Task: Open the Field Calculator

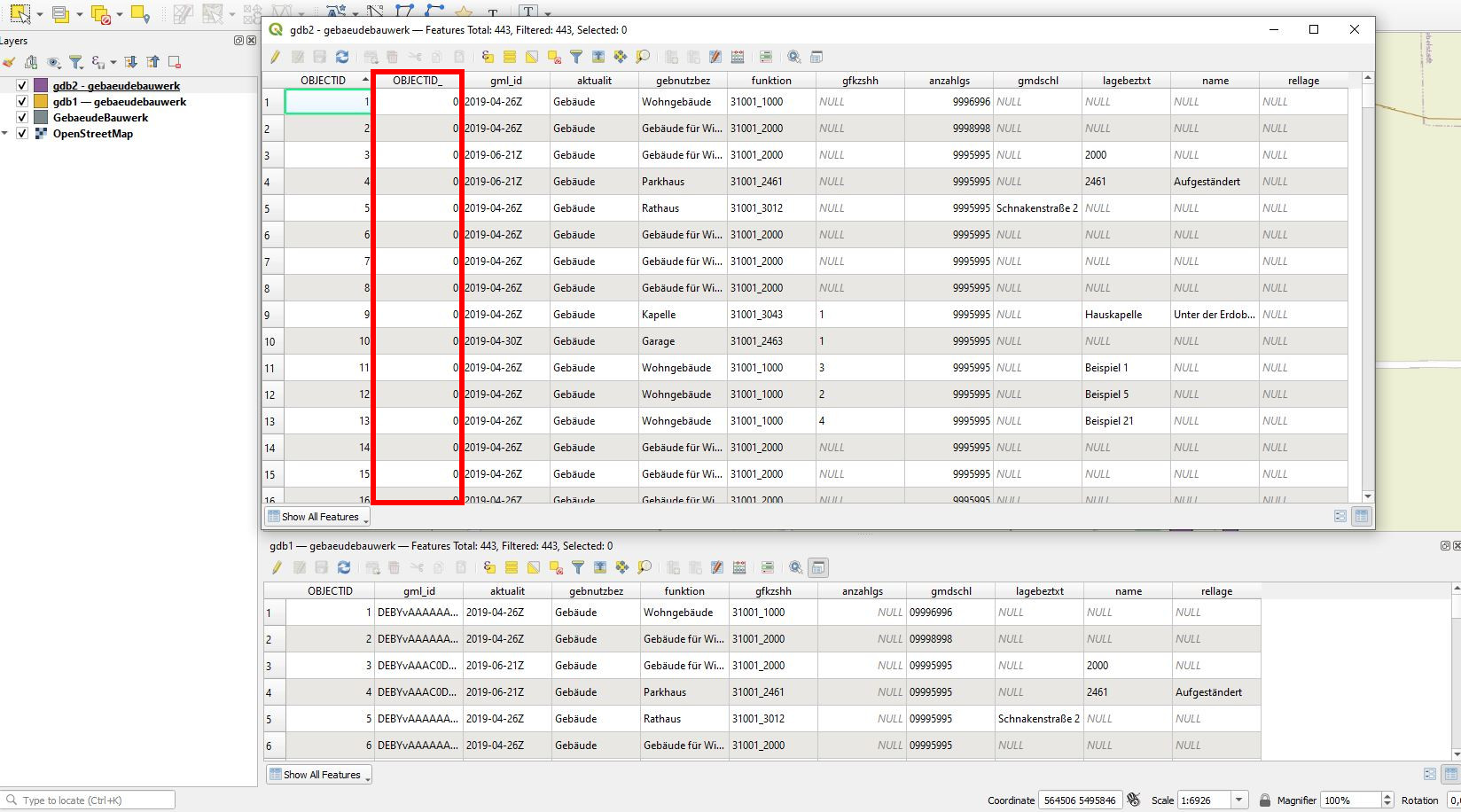Action: pos(738,57)
